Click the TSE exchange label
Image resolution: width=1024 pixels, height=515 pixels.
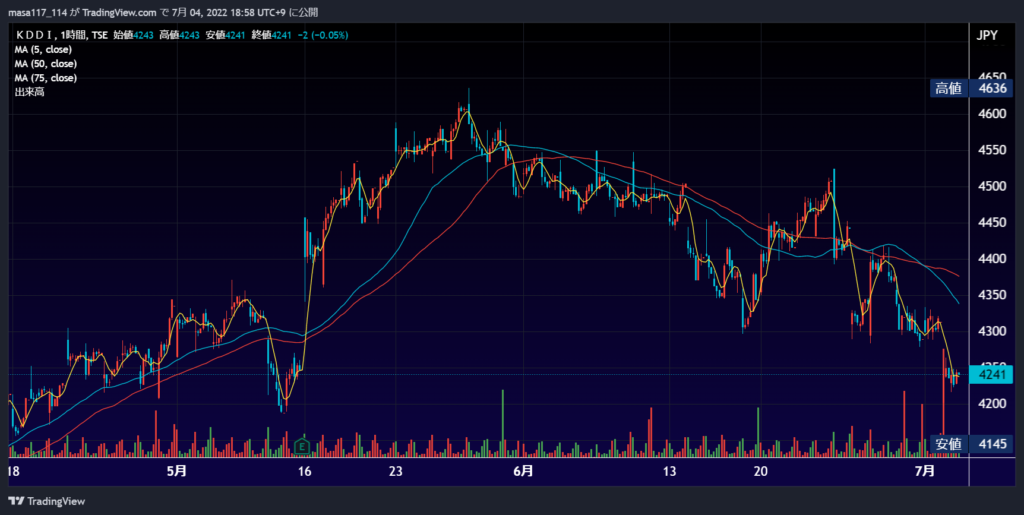tap(99, 36)
